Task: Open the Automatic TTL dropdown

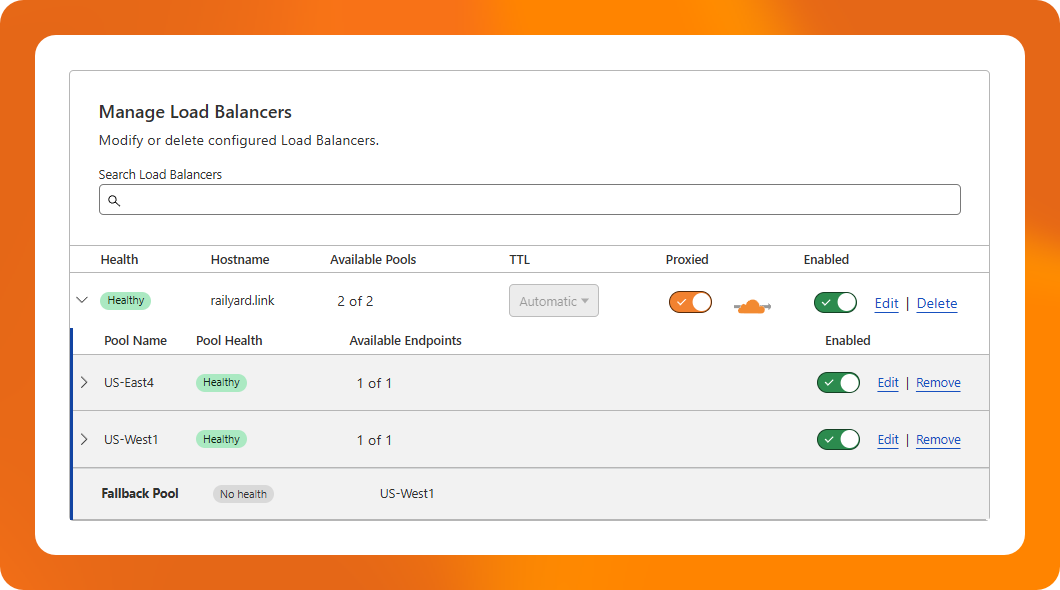Action: (x=554, y=301)
